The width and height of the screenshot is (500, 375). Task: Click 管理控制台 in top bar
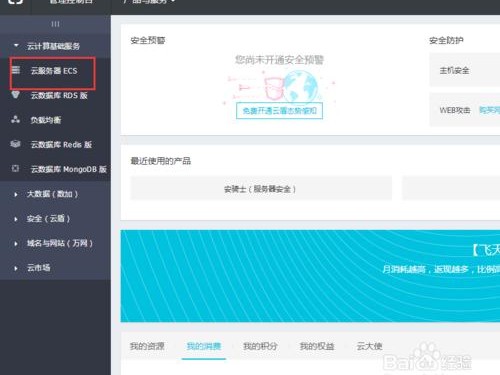click(x=71, y=2)
